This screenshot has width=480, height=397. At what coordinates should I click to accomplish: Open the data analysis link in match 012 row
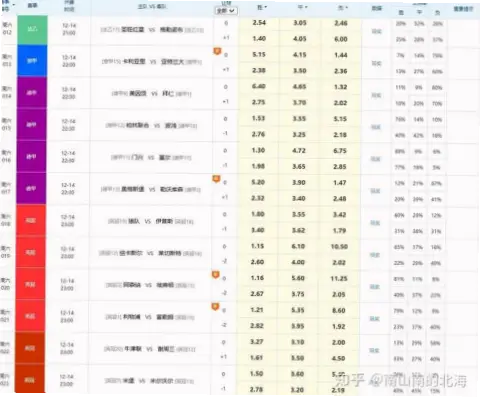(377, 31)
